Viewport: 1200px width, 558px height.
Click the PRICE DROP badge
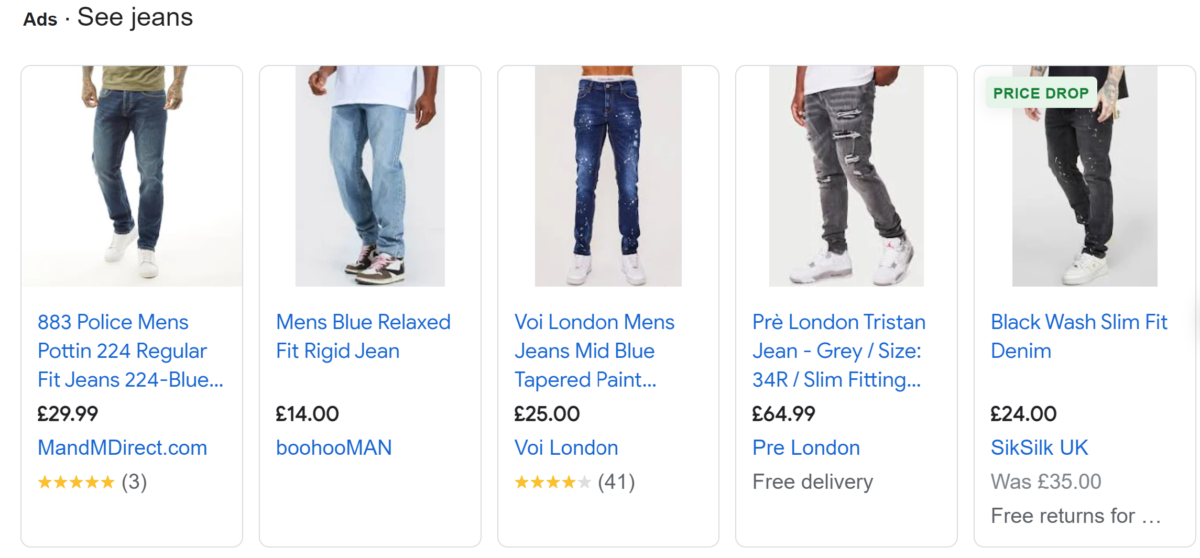coord(1040,93)
